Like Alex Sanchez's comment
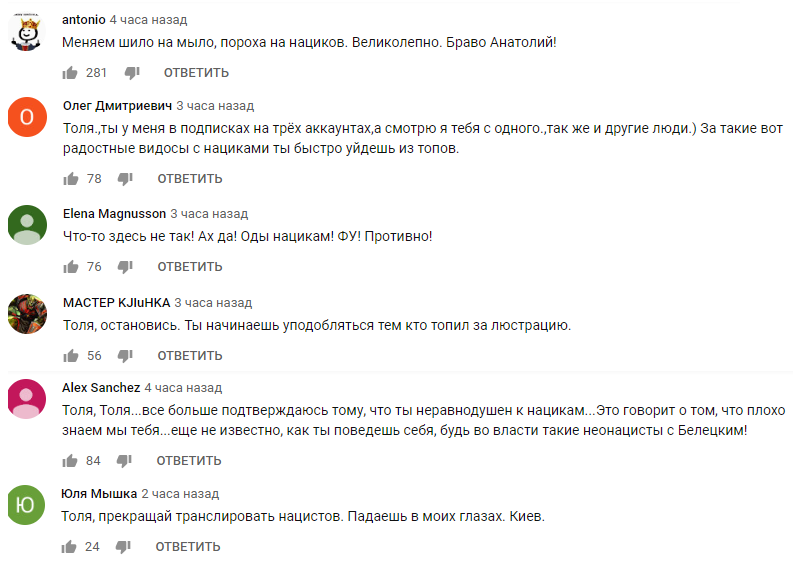Viewport: 799px width, 566px height. tap(70, 461)
